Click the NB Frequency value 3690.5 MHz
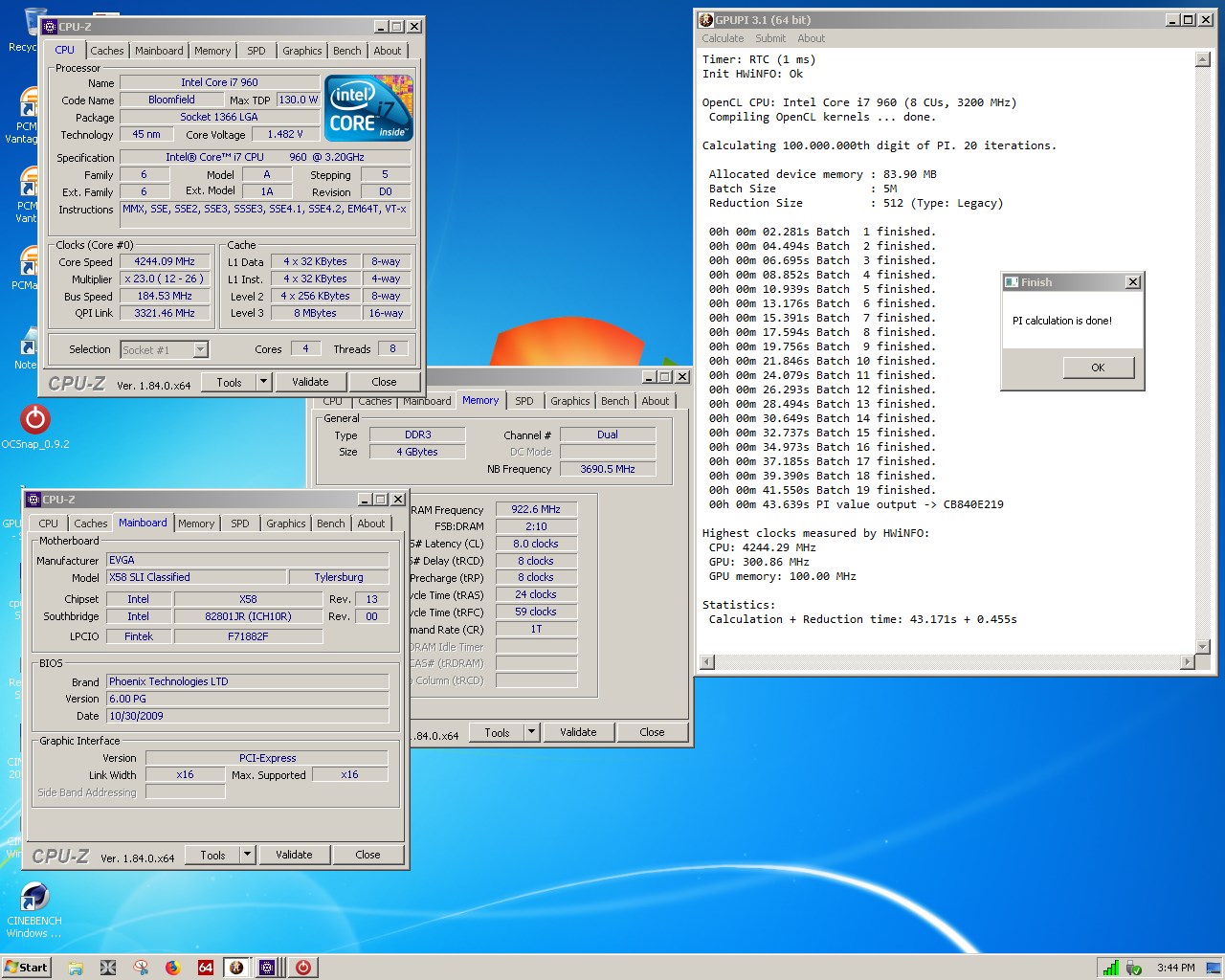Image resolution: width=1225 pixels, height=980 pixels. click(608, 469)
